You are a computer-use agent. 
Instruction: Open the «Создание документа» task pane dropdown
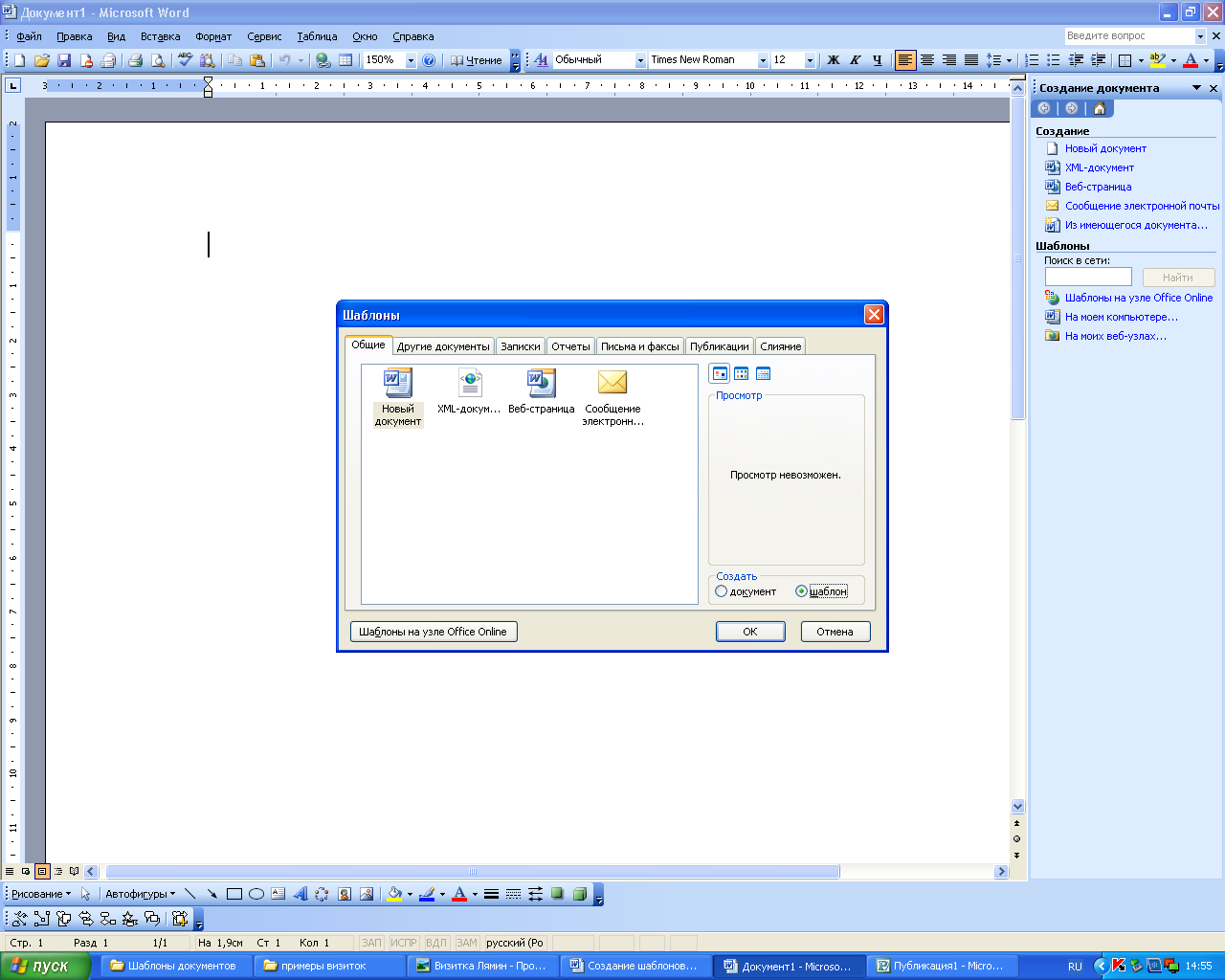pyautogui.click(x=1196, y=88)
